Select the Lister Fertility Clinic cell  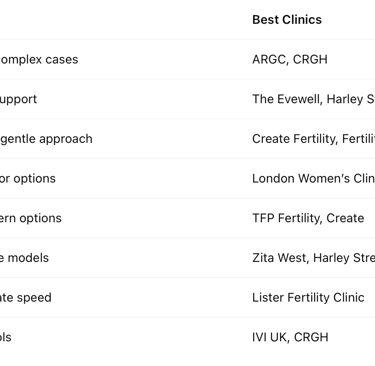pos(308,297)
